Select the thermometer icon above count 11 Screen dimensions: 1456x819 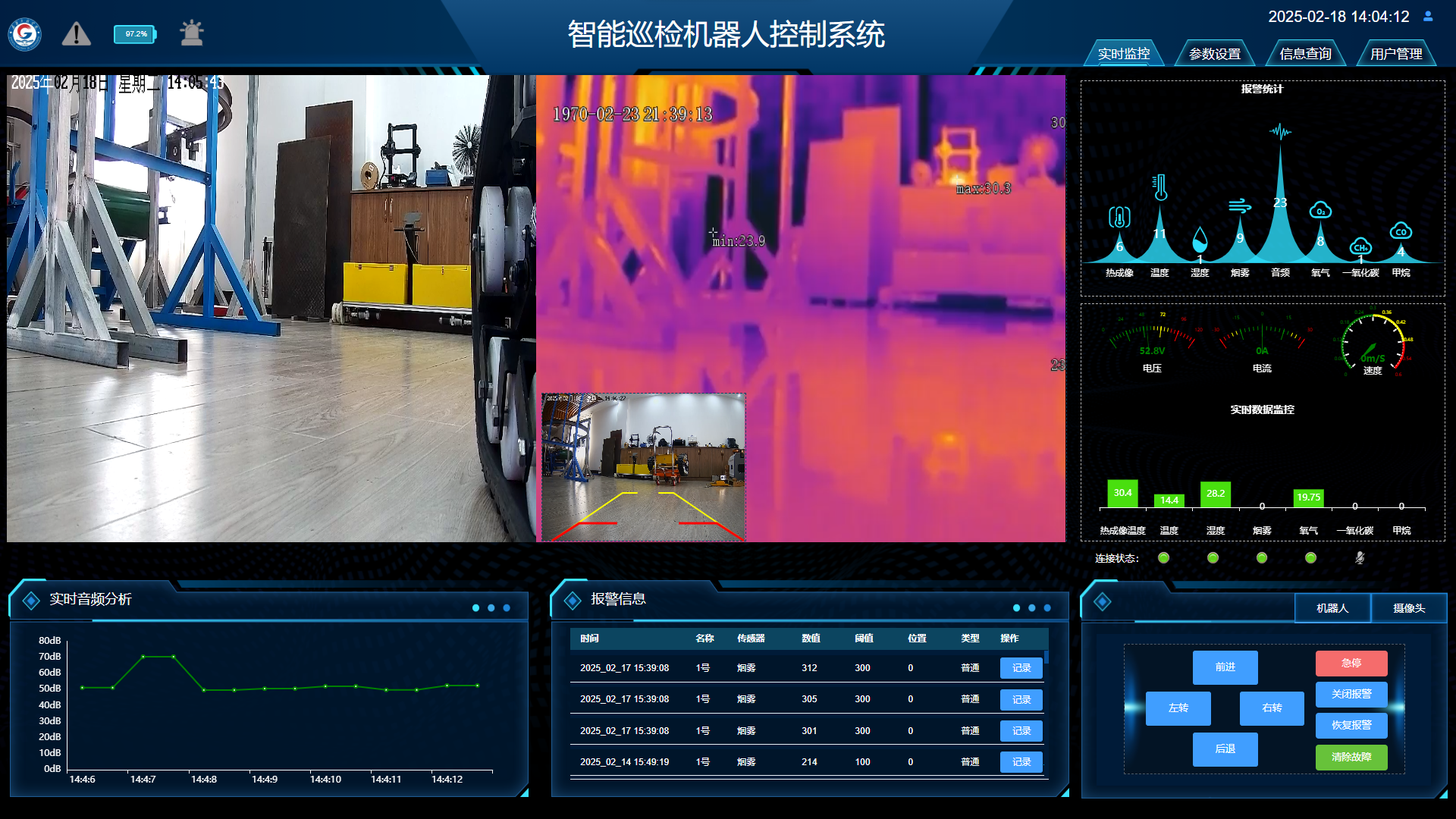coord(1159,187)
